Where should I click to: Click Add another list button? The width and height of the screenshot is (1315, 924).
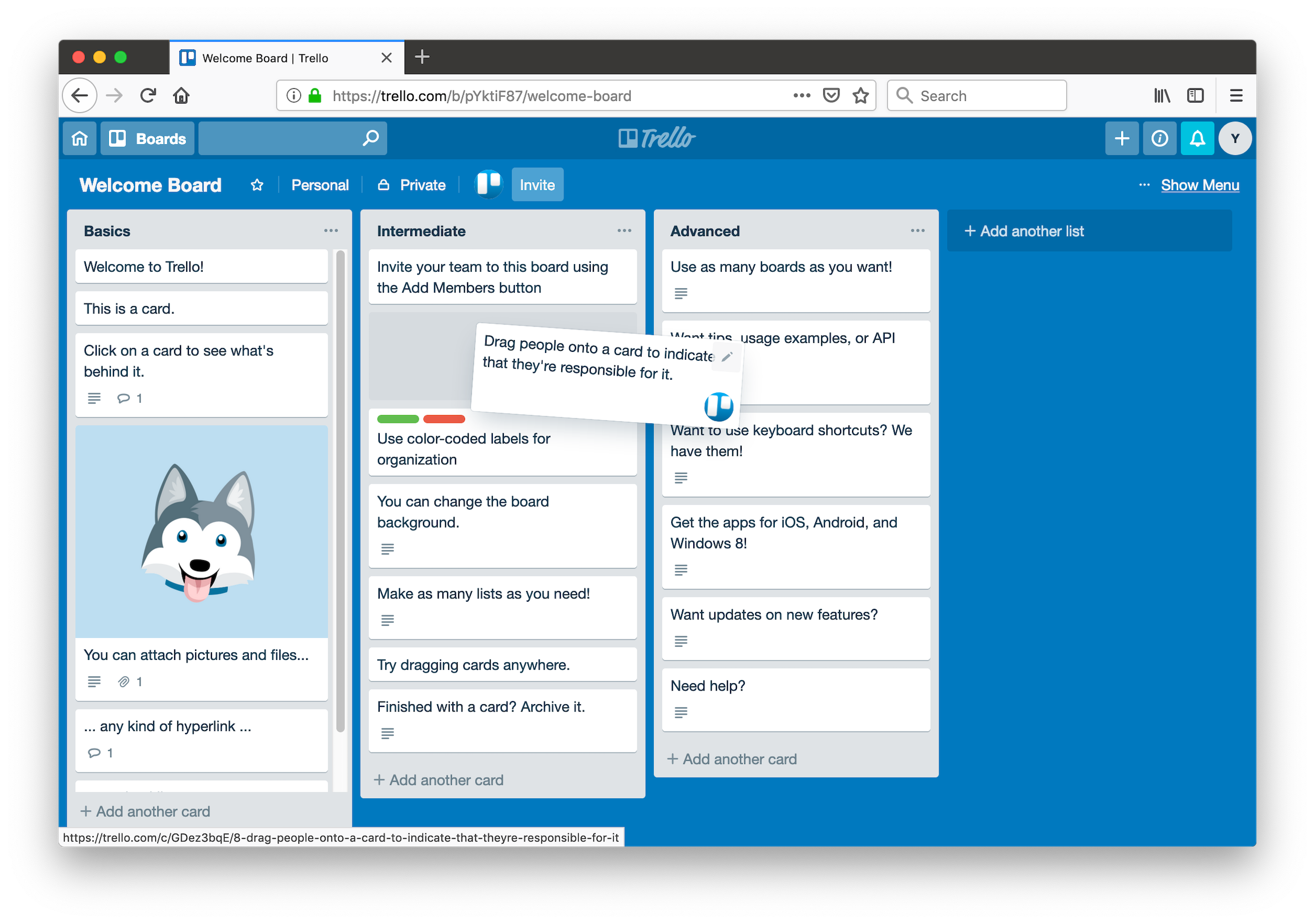click(x=1025, y=230)
